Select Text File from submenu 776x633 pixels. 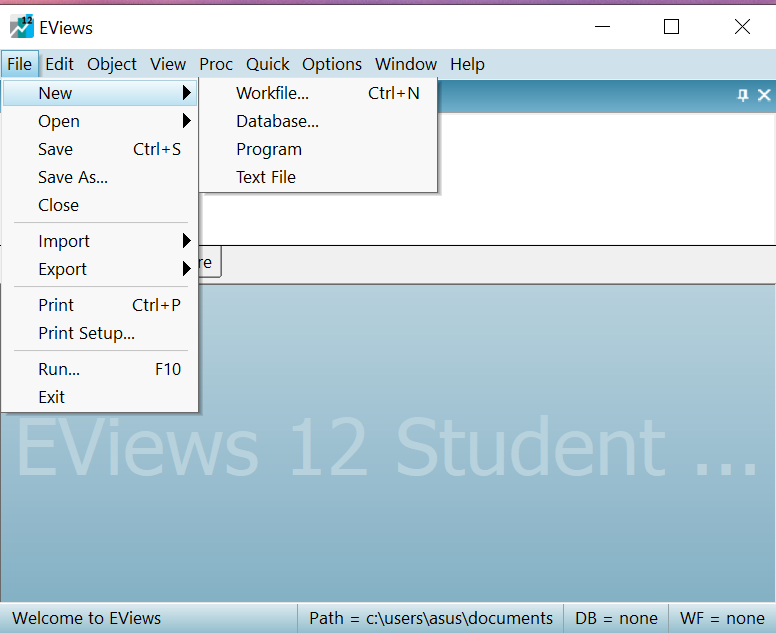click(265, 177)
